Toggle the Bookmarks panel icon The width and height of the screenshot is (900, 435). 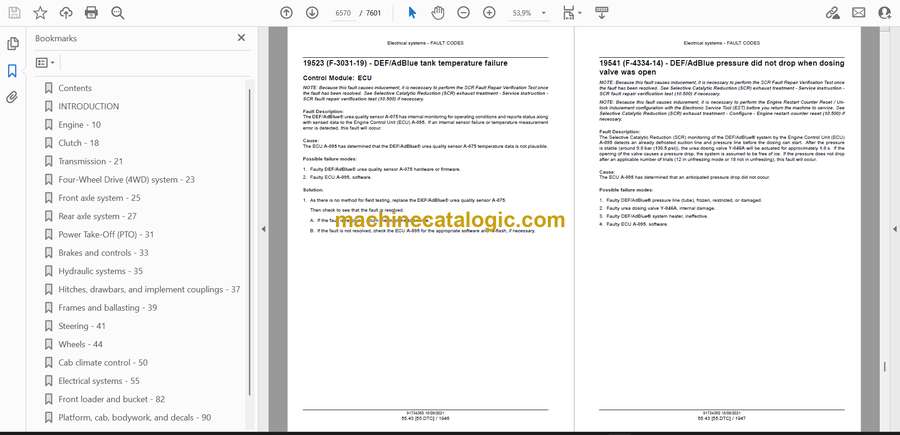coord(12,71)
